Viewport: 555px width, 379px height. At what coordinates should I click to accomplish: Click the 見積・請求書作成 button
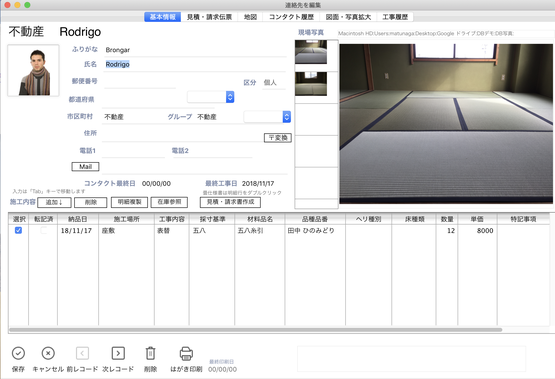[230, 202]
